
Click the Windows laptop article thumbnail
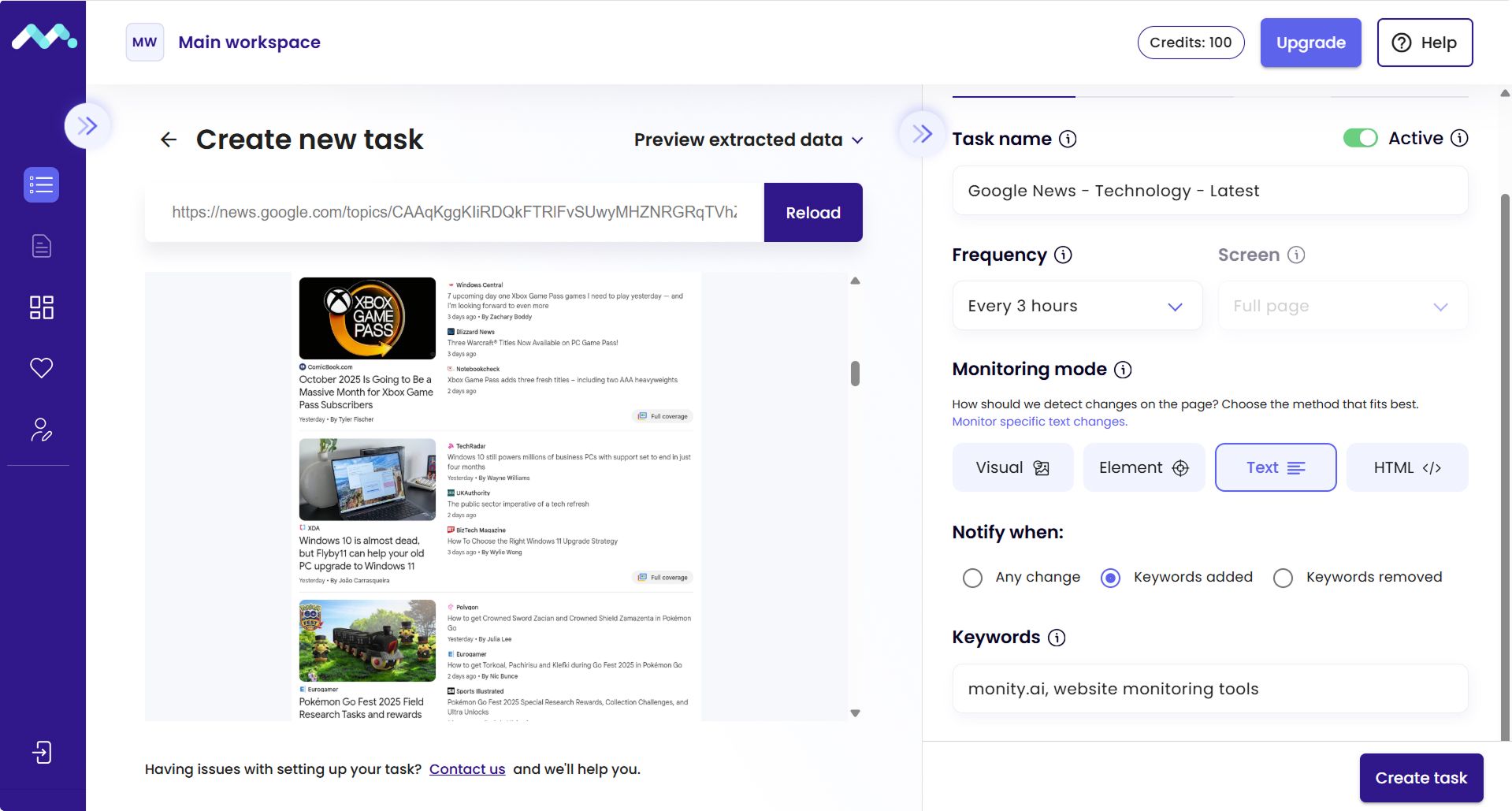367,479
